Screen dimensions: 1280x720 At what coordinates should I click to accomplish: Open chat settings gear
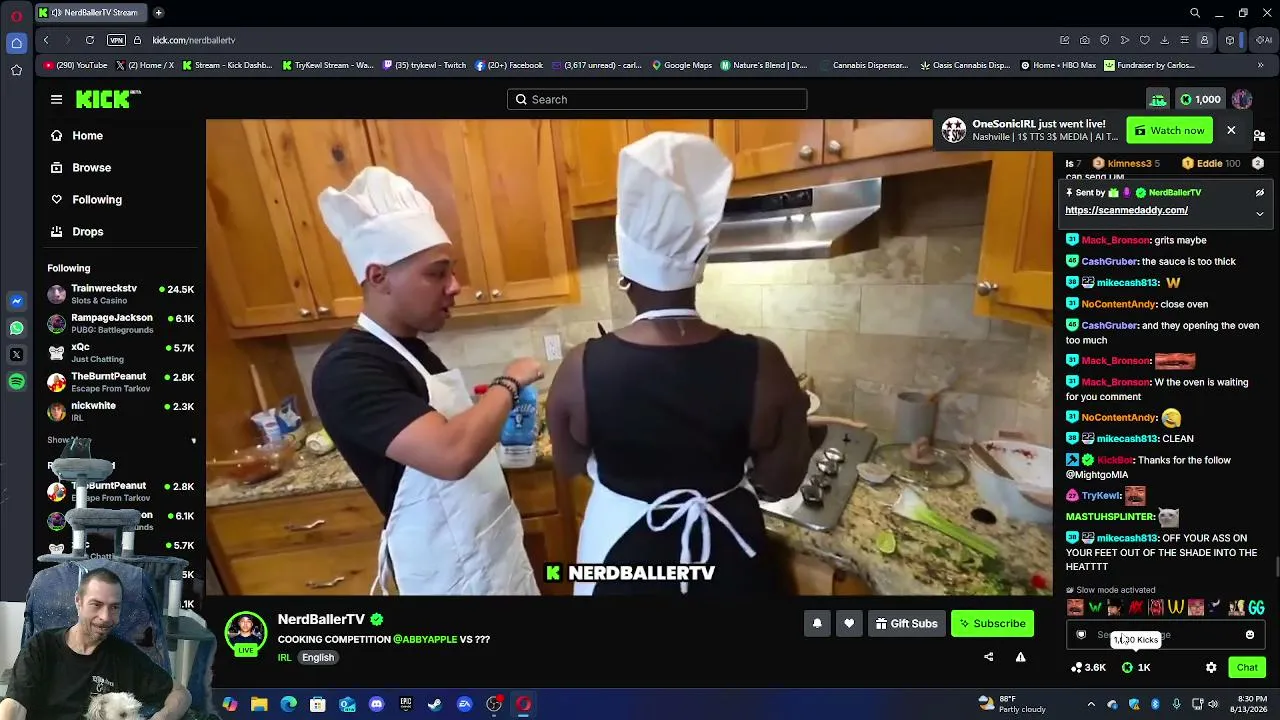[1211, 667]
